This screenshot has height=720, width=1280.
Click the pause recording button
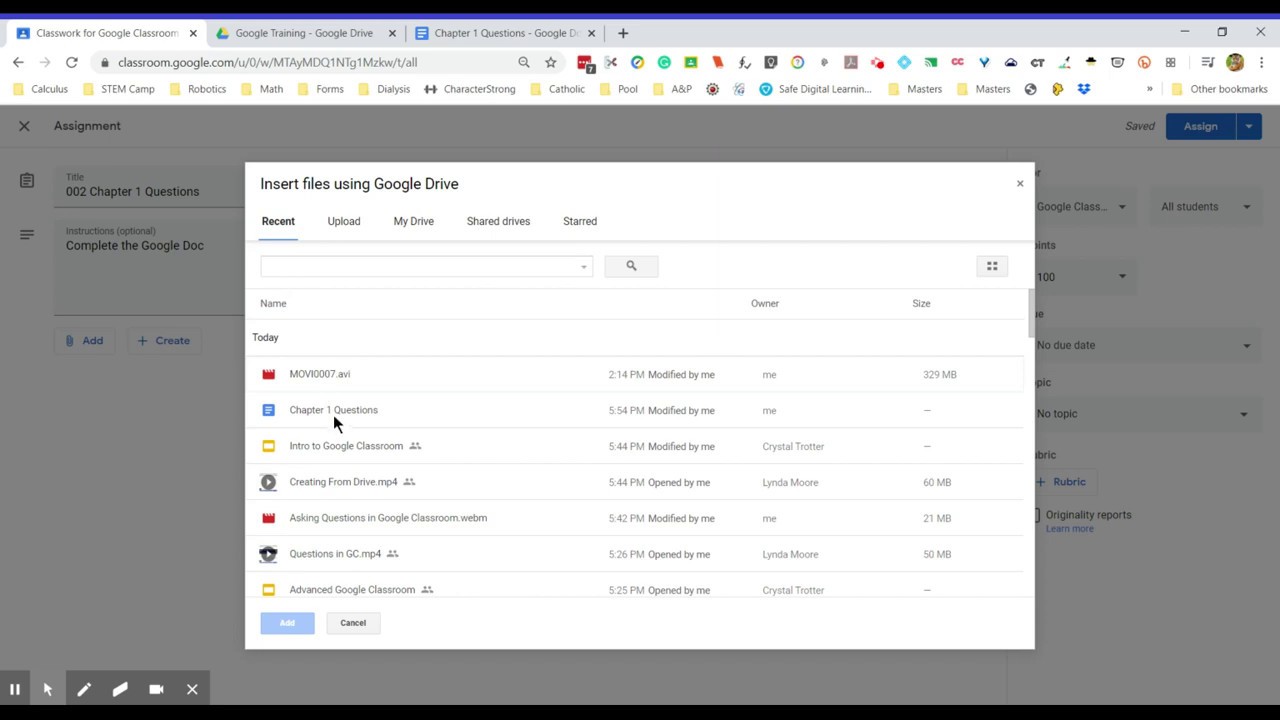(x=14, y=689)
